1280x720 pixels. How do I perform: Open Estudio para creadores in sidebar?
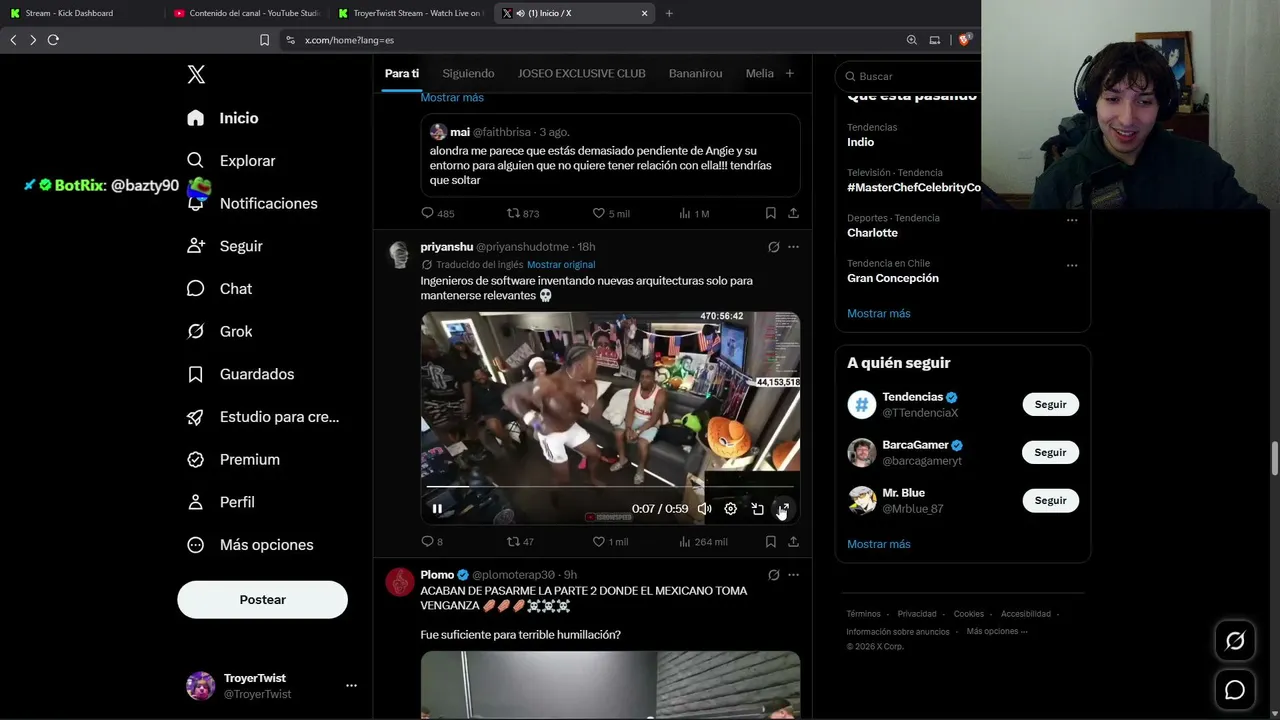coord(263,417)
